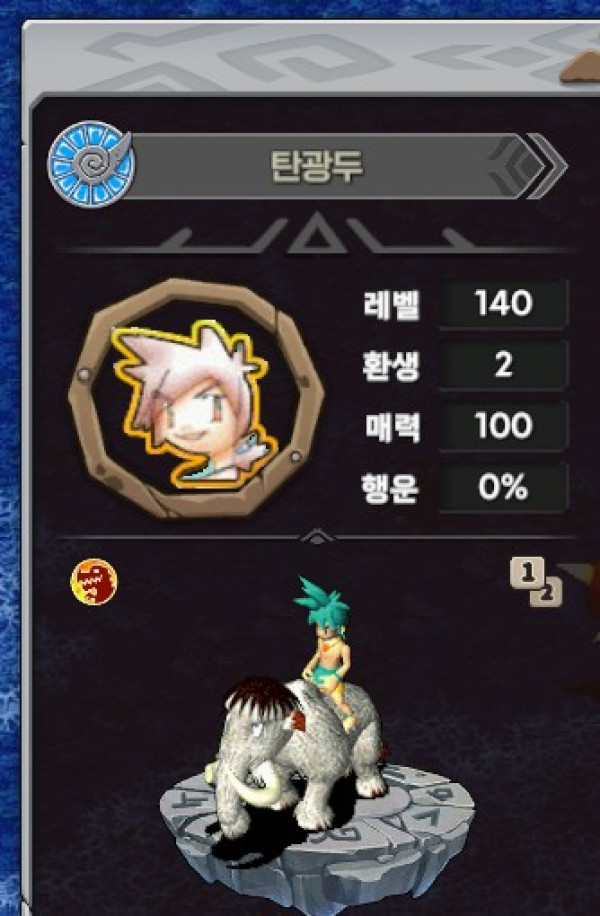Click the red dinosaur badge icon
This screenshot has height=916, width=600.
point(93,582)
